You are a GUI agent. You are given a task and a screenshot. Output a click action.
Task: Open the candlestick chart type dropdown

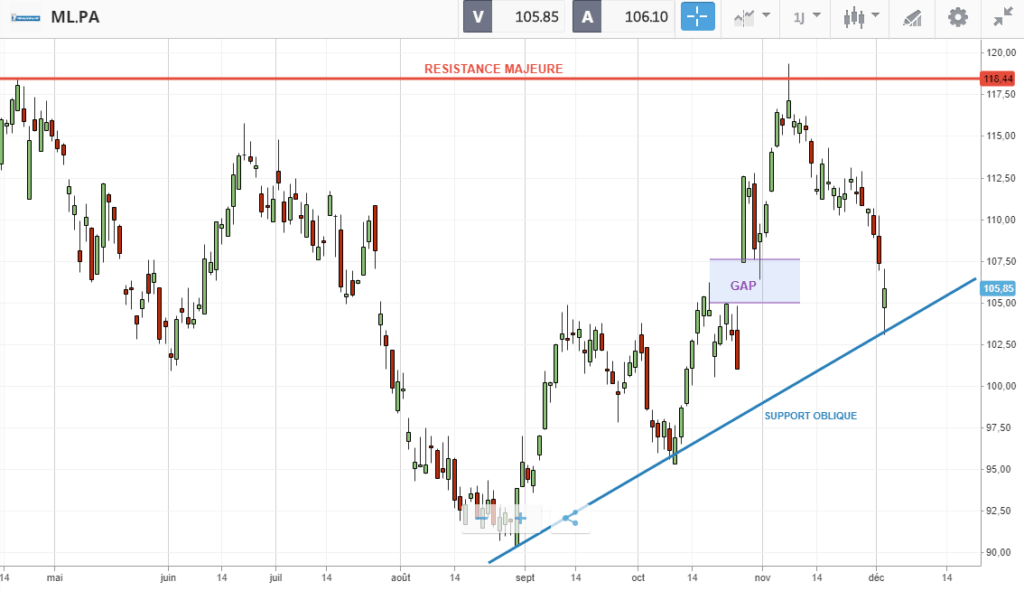(x=861, y=17)
